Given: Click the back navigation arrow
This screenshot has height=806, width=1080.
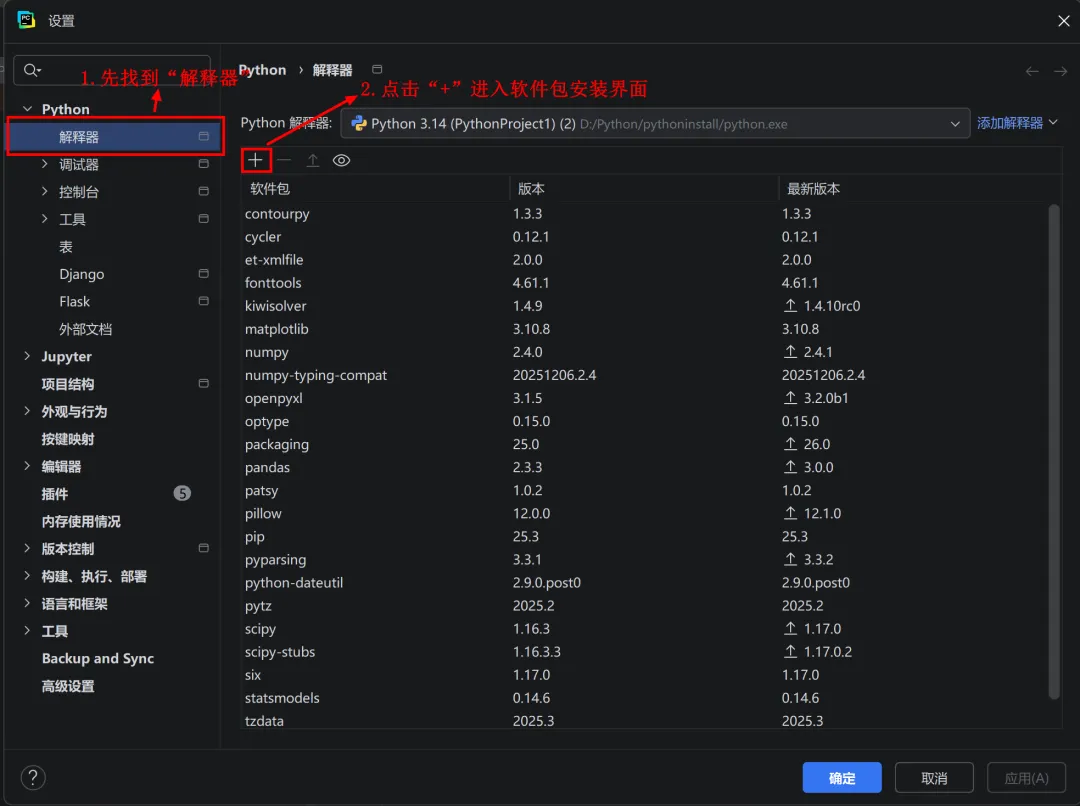Looking at the screenshot, I should pyautogui.click(x=1032, y=71).
